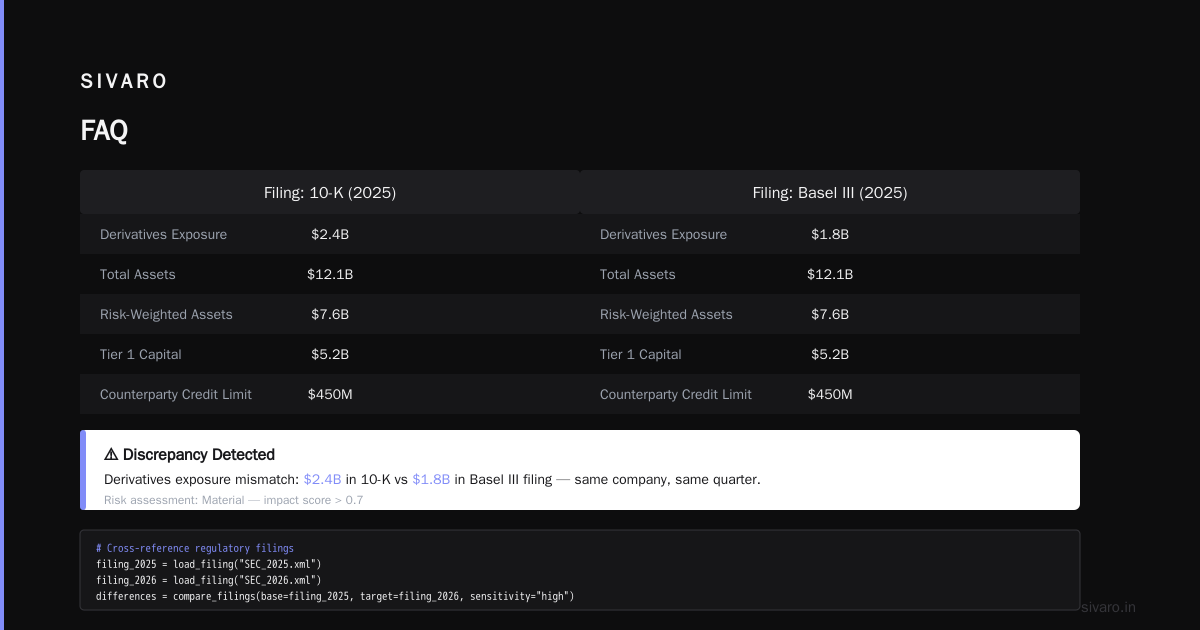This screenshot has width=1200, height=630.
Task: Click the highlighted $2.4B value in alert
Action: coord(323,479)
